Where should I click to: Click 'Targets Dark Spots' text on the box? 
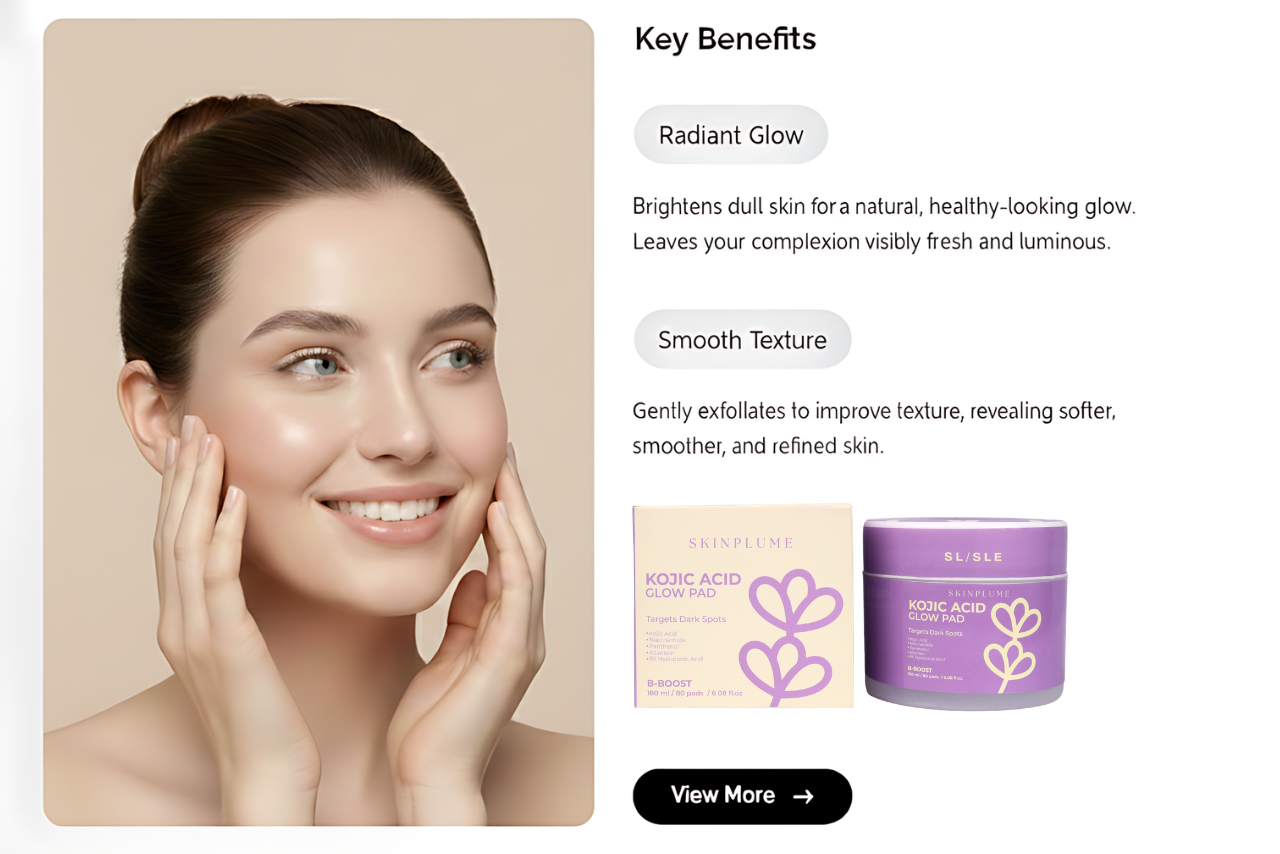point(686,619)
